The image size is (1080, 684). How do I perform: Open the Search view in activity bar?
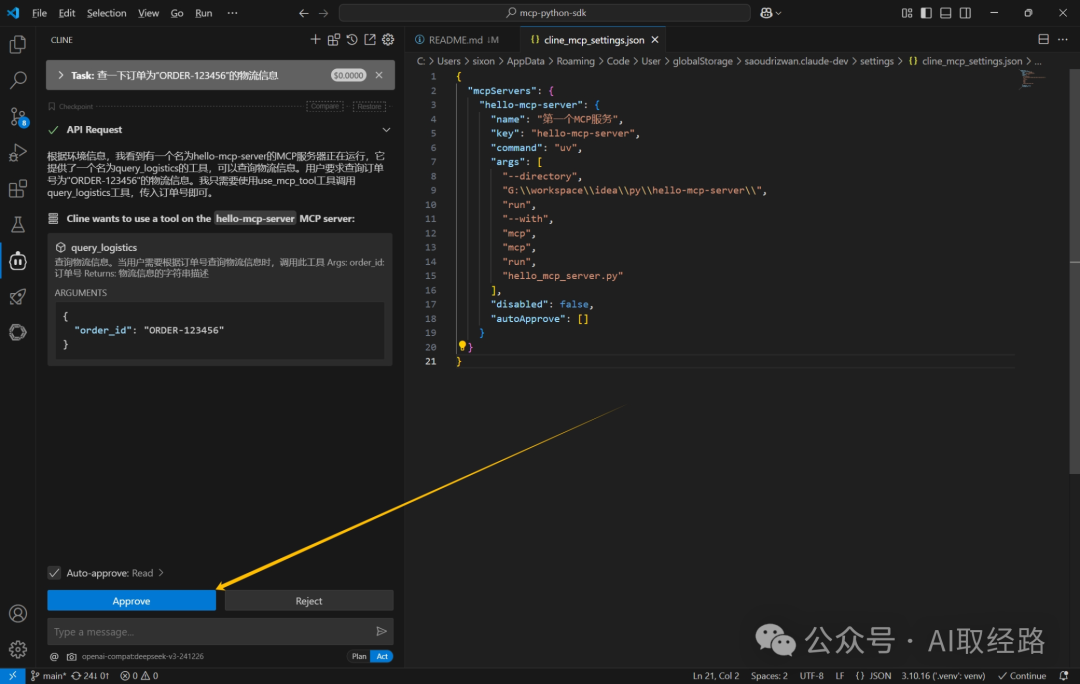tap(18, 80)
